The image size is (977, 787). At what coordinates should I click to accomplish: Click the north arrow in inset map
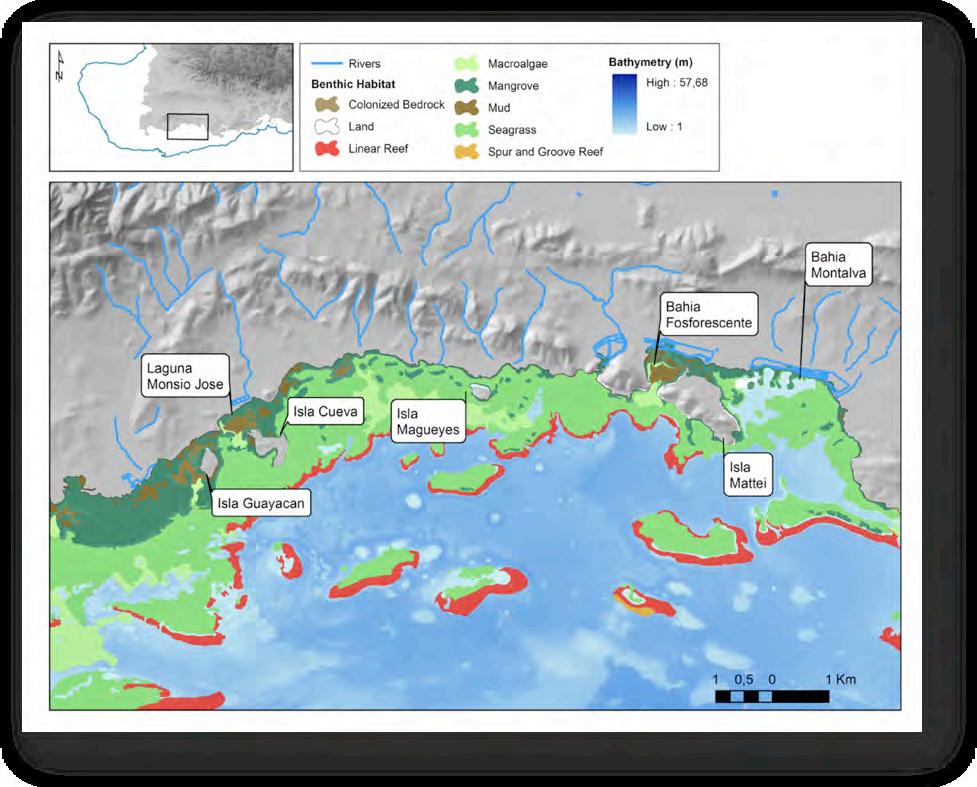click(60, 67)
